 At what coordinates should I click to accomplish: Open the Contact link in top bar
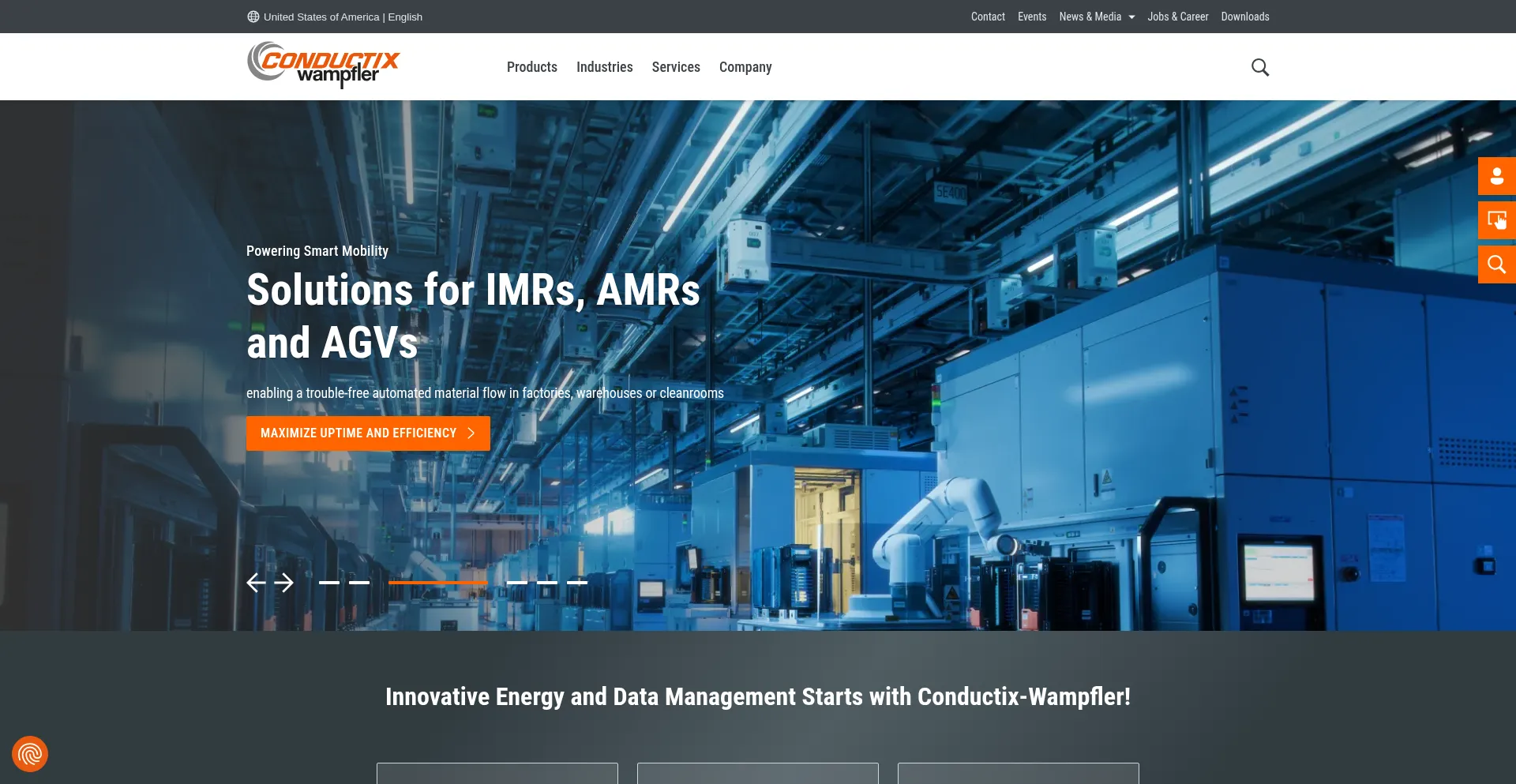[987, 17]
